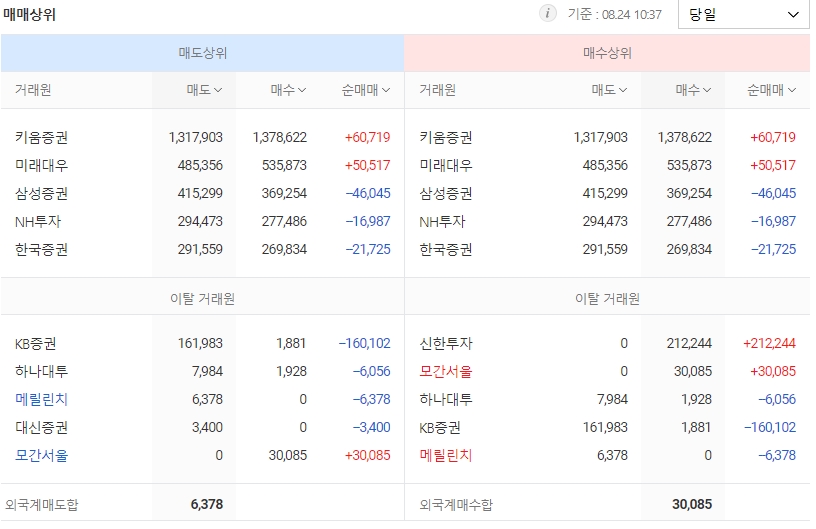Select 삼성증권 in the 매도상위 list
816x529 pixels.
pyautogui.click(x=42, y=193)
